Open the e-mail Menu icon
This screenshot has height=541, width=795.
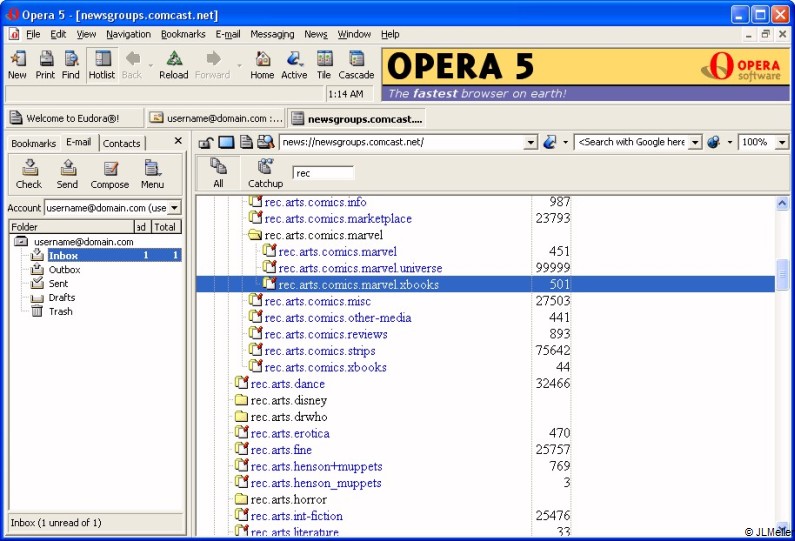152,174
